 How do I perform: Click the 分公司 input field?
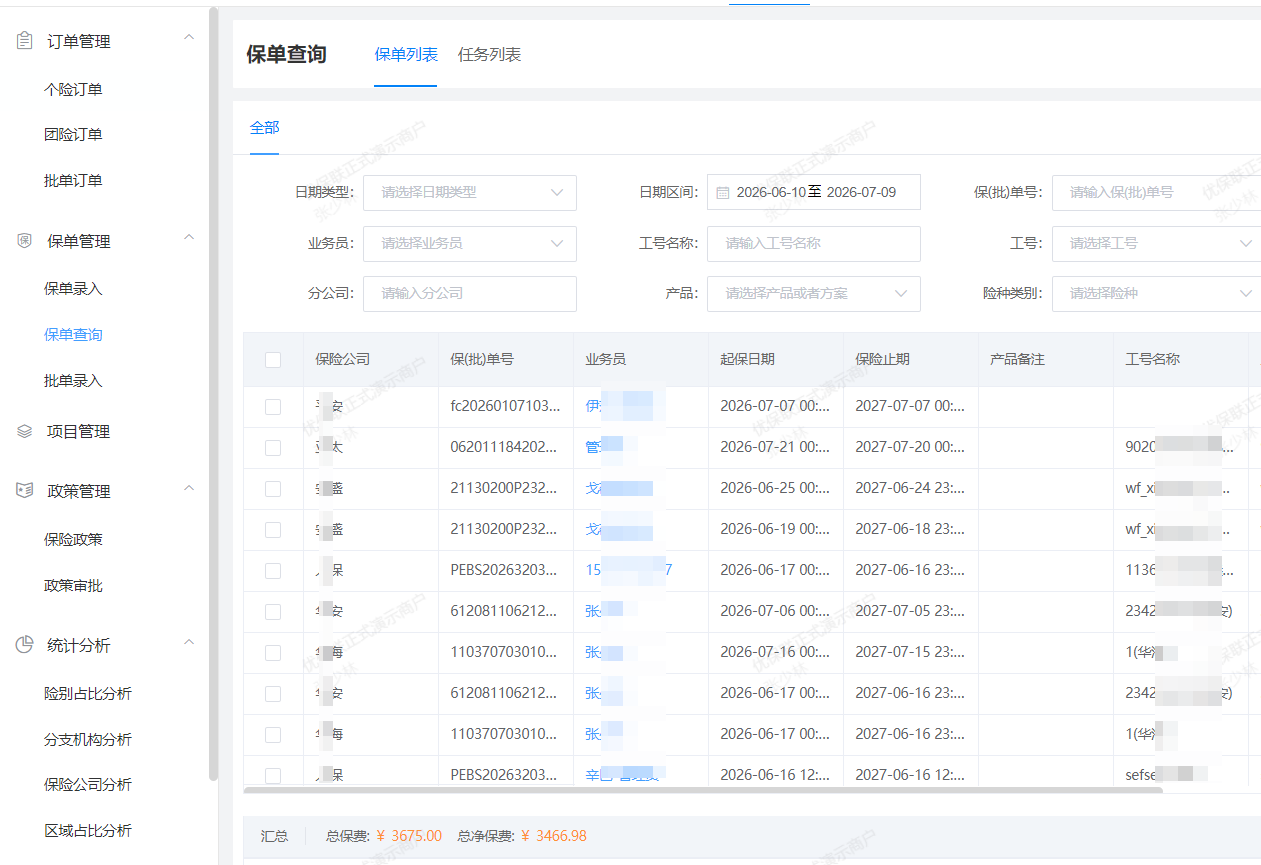(x=470, y=294)
